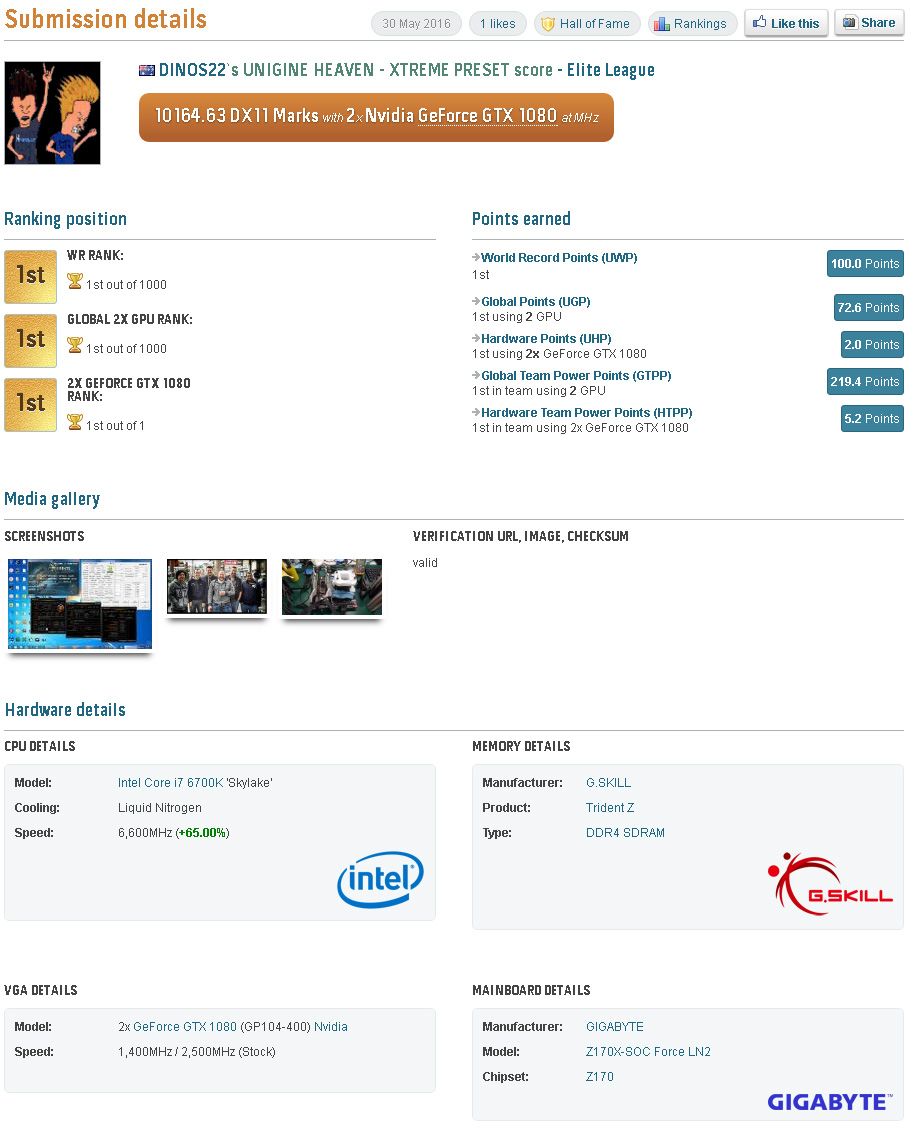
Task: Click the 72.6 Points badge
Action: pos(868,307)
